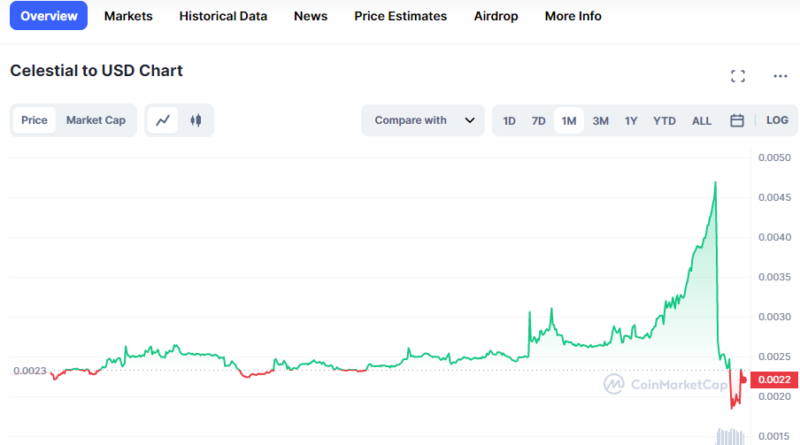Expand the Compare with dropdown
This screenshot has height=445, width=800.
tap(423, 120)
